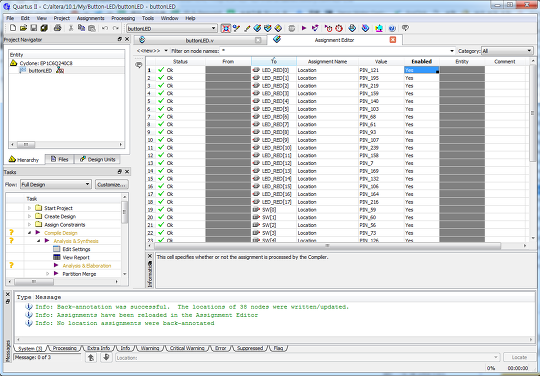The width and height of the screenshot is (540, 376).
Task: Click the blue help question mark toolbar icon
Action: click(392, 28)
